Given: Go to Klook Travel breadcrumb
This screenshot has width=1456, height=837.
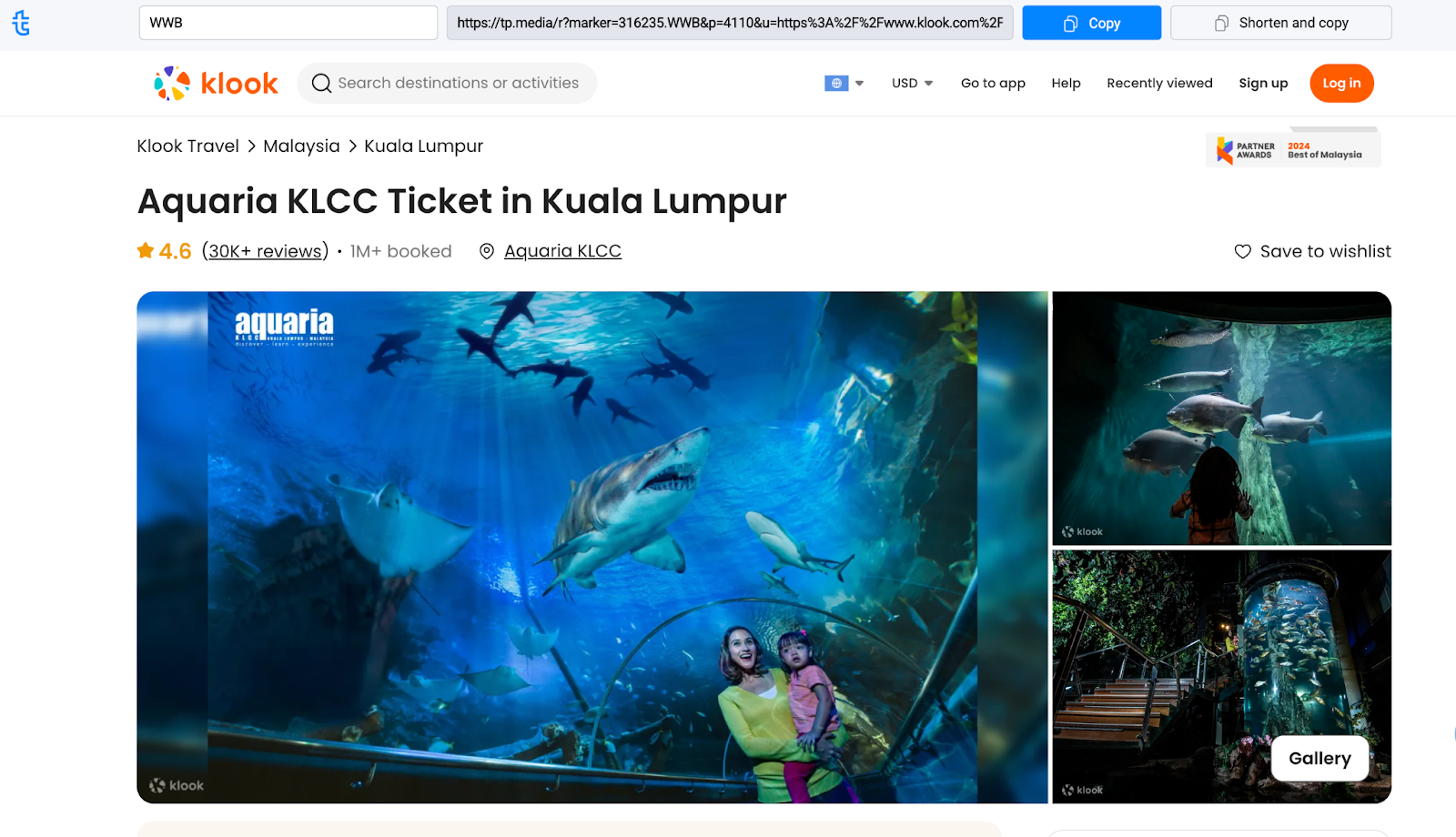Looking at the screenshot, I should [x=187, y=146].
